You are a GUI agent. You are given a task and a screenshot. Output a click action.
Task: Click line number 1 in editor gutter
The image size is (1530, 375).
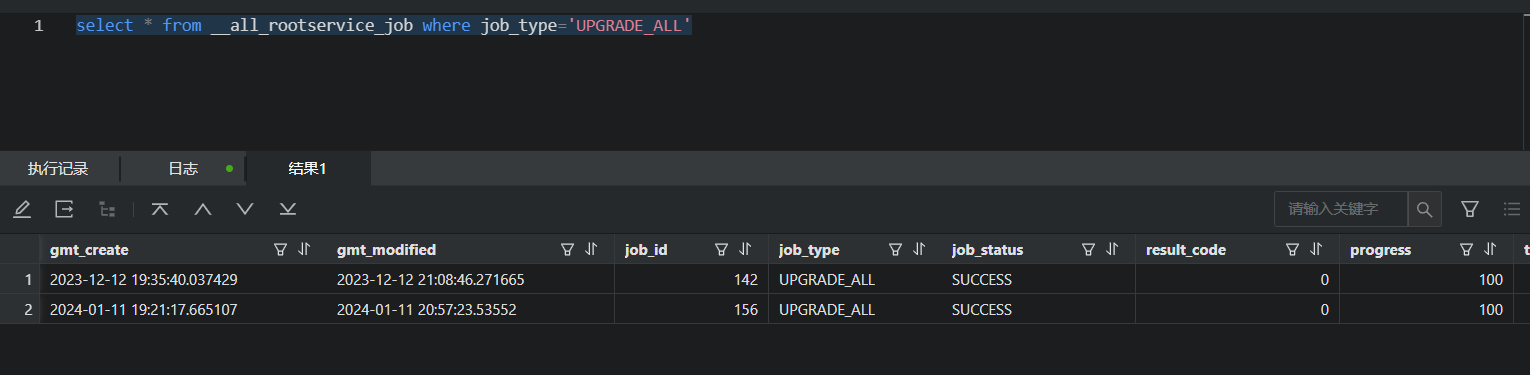(x=38, y=26)
